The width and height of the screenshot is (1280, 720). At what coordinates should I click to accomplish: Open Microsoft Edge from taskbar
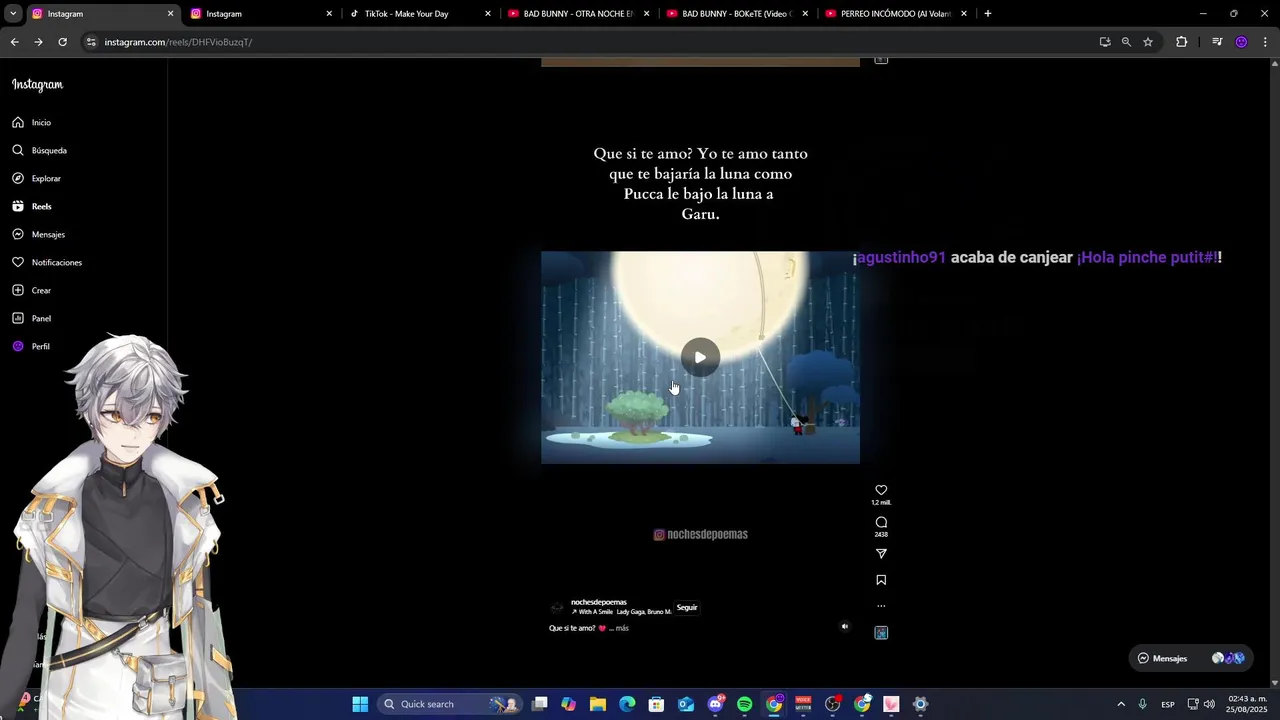pos(627,704)
